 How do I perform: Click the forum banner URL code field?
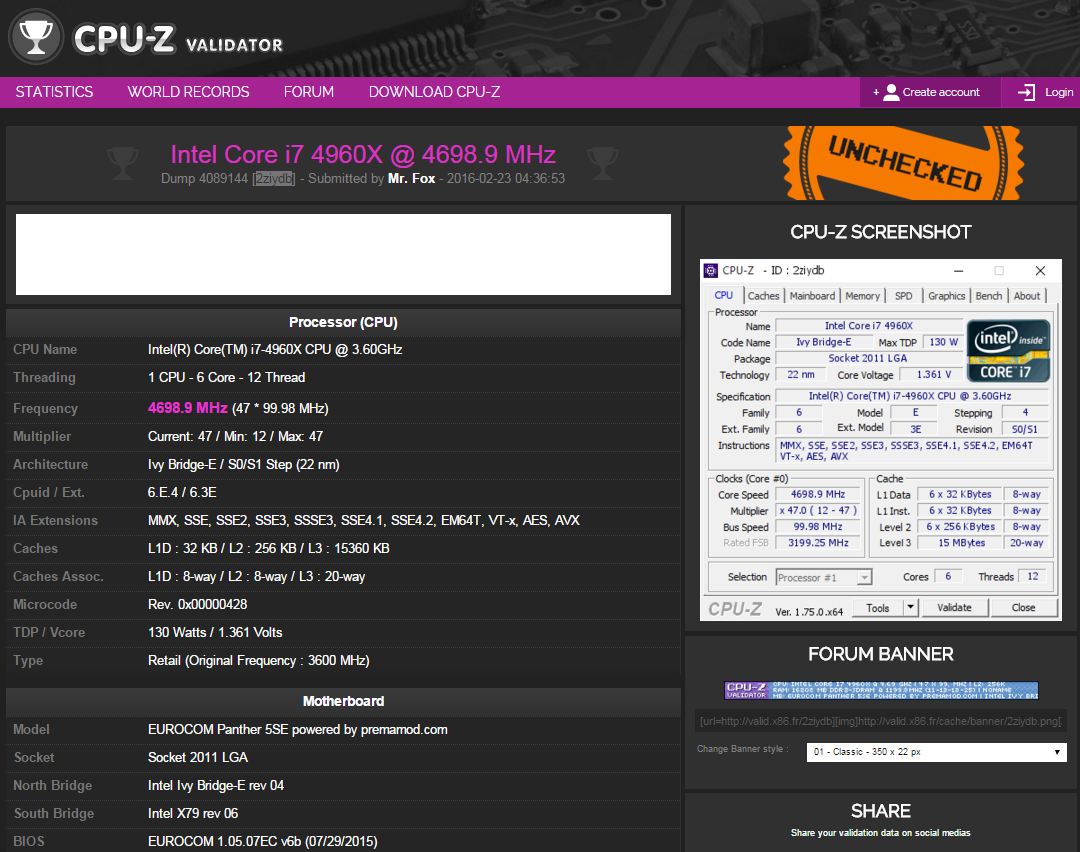[x=880, y=721]
